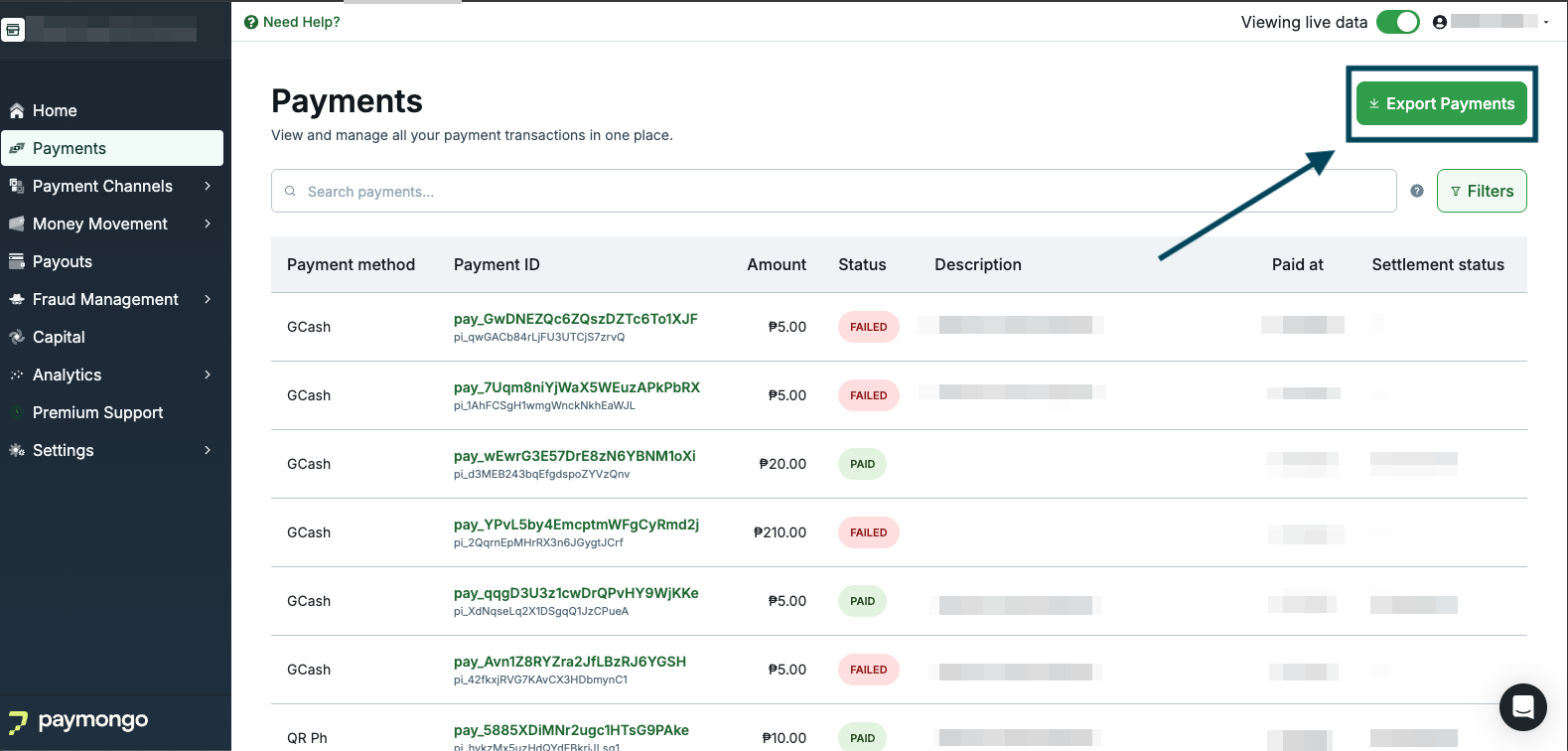This screenshot has width=1568, height=751.
Task: Click FAILED badge for pay_GwDNEZQc6ZQszDZTc6To1XJF
Action: [869, 327]
